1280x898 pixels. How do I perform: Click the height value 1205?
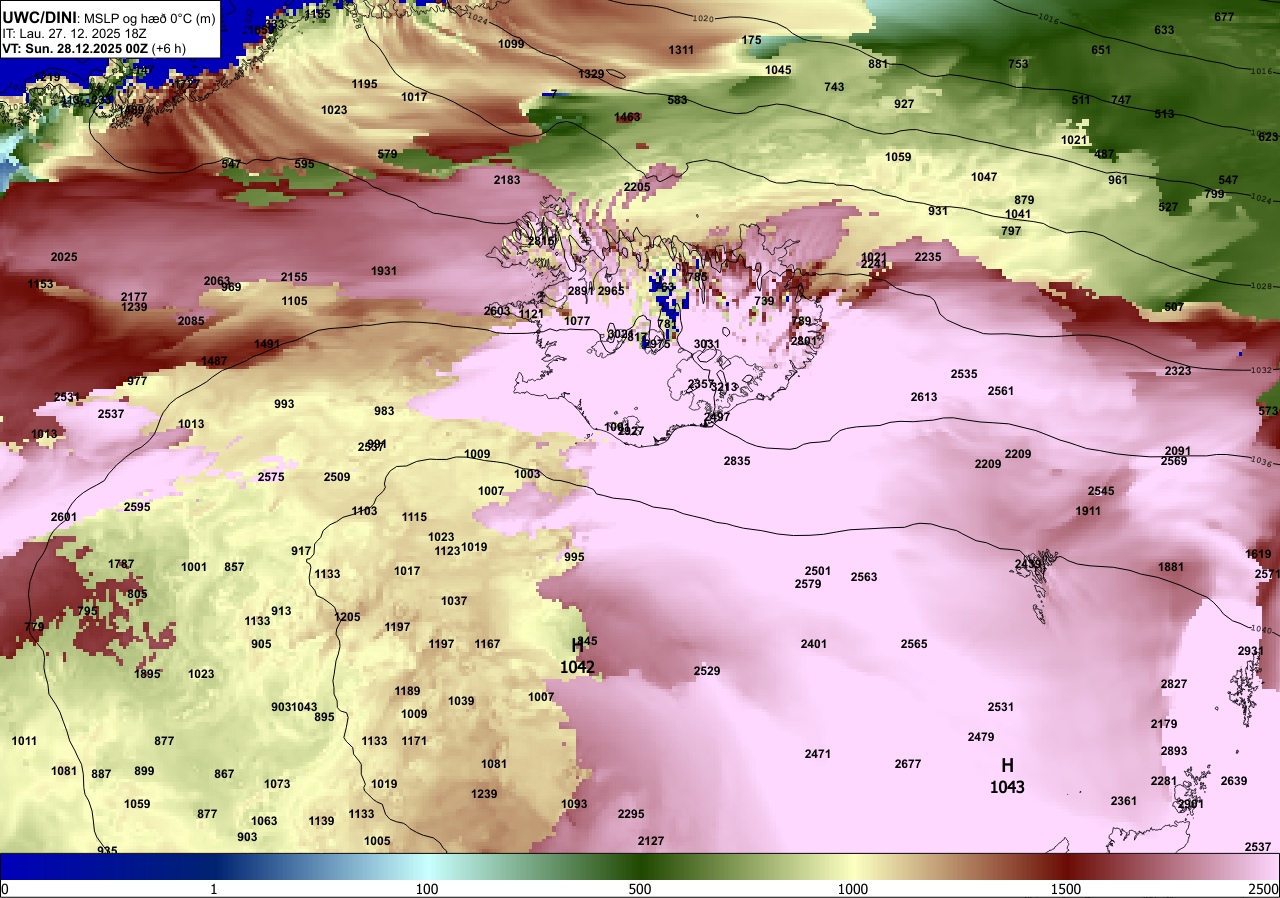pyautogui.click(x=347, y=617)
